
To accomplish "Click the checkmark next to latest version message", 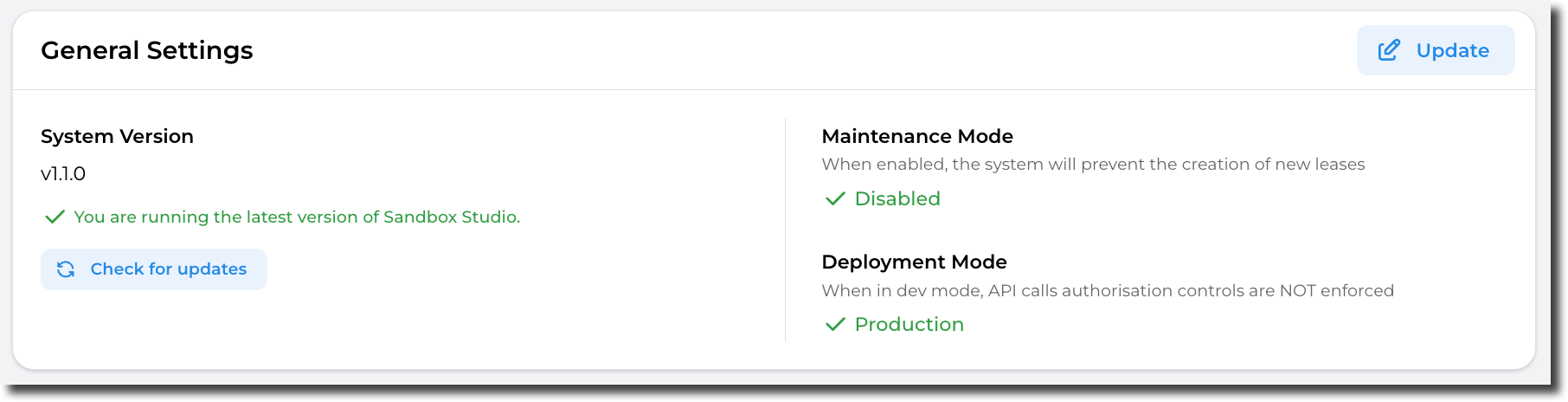I will click(x=55, y=217).
